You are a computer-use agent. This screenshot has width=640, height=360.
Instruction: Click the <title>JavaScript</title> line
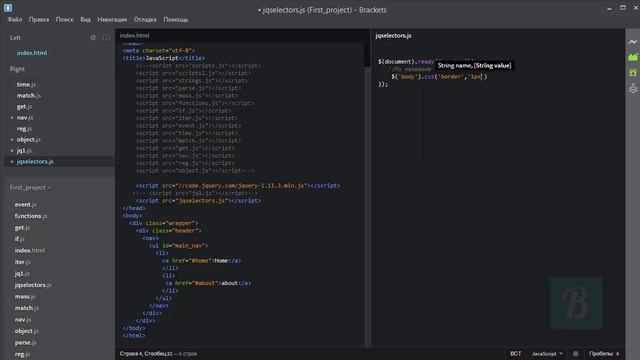[x=164, y=58]
